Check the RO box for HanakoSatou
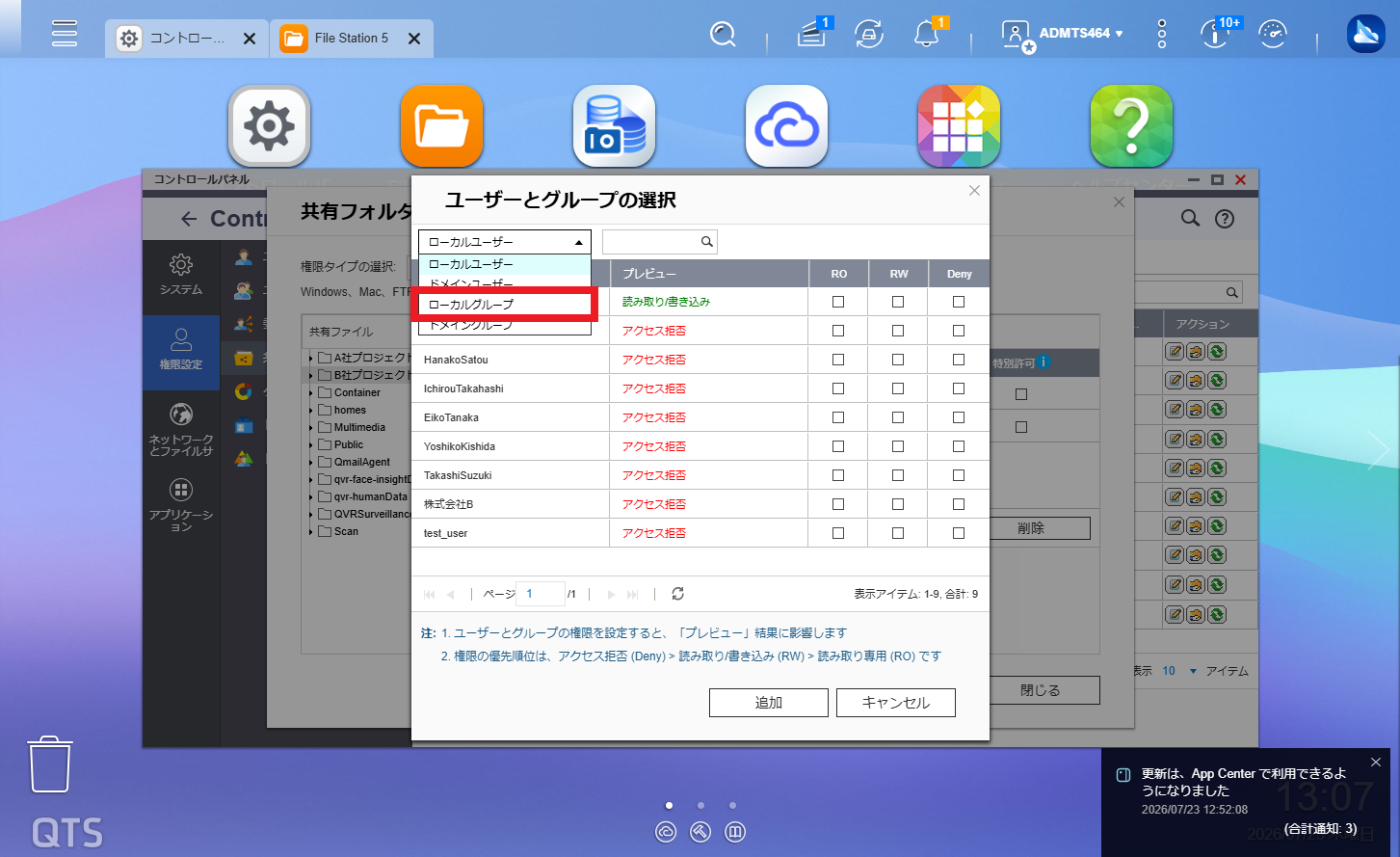 coord(838,360)
